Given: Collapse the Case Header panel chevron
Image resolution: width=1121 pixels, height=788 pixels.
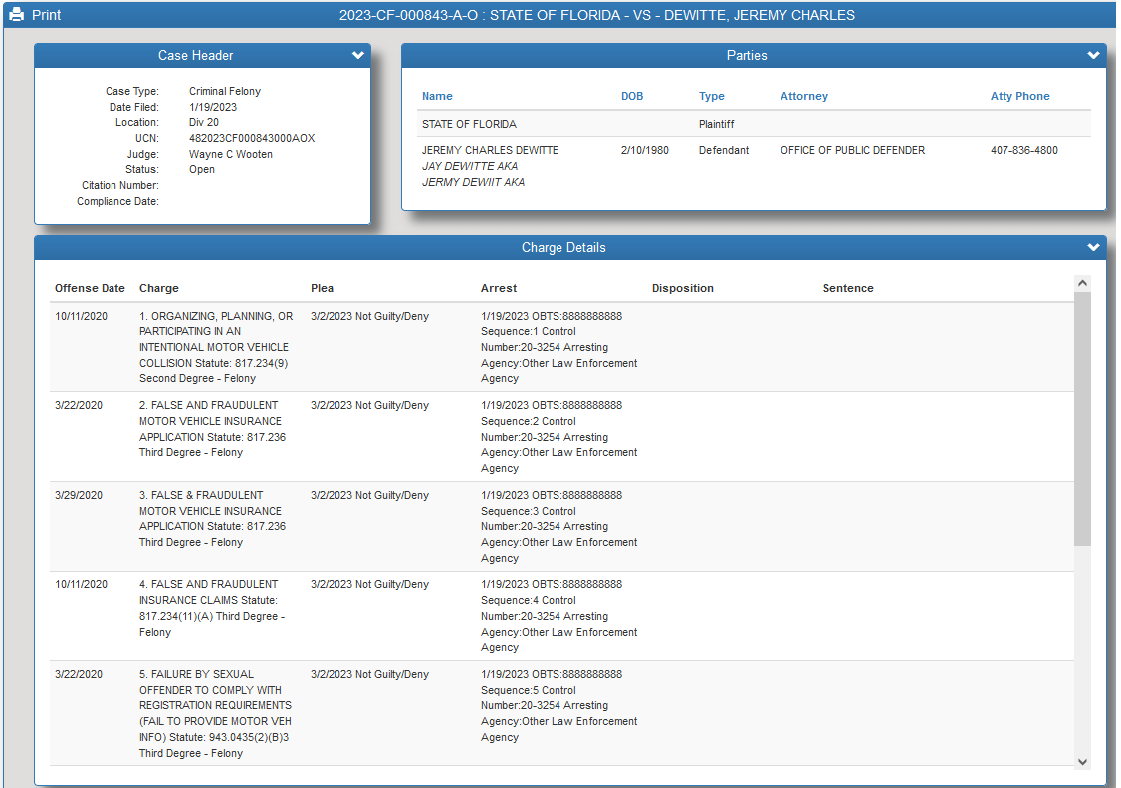Looking at the screenshot, I should tap(357, 55).
